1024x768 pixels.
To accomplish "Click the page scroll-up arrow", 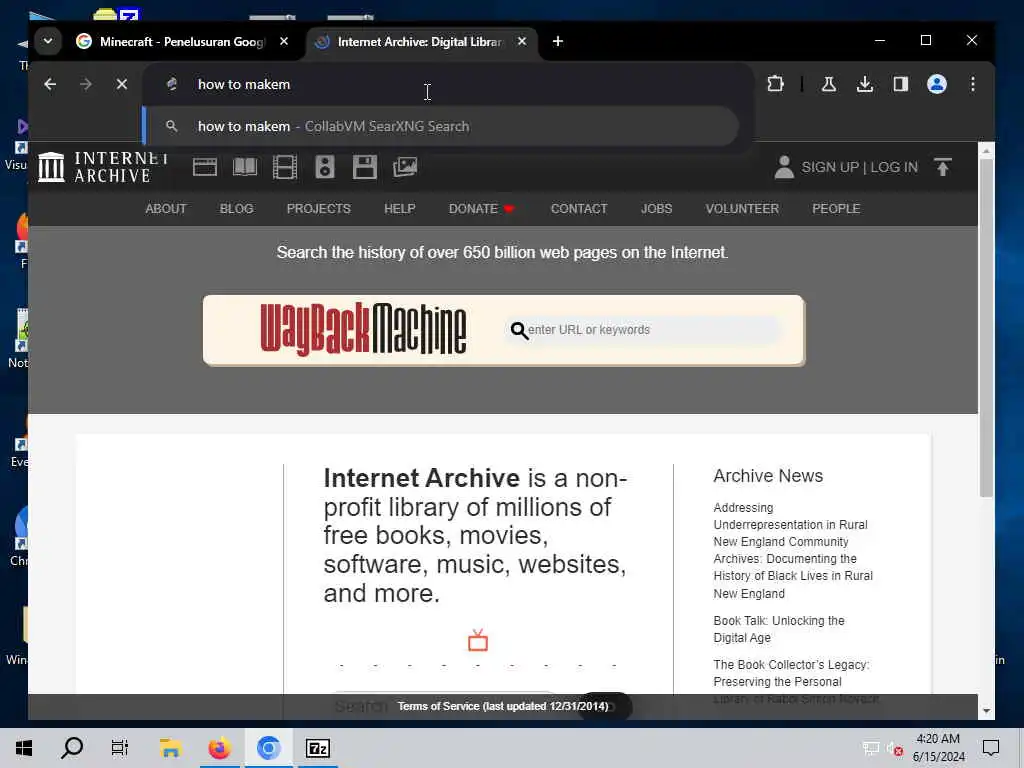I will pos(986,151).
